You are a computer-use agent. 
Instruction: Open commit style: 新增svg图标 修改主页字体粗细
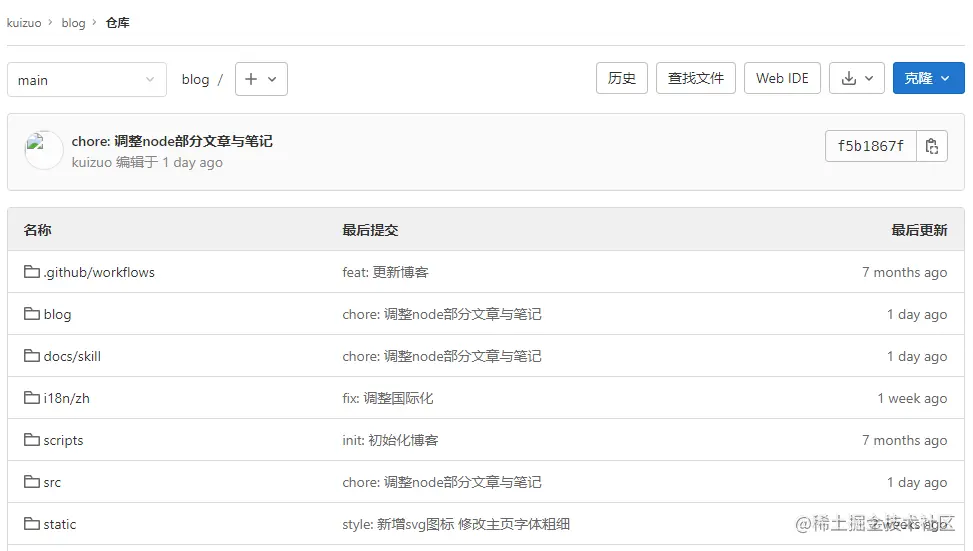pyautogui.click(x=456, y=524)
